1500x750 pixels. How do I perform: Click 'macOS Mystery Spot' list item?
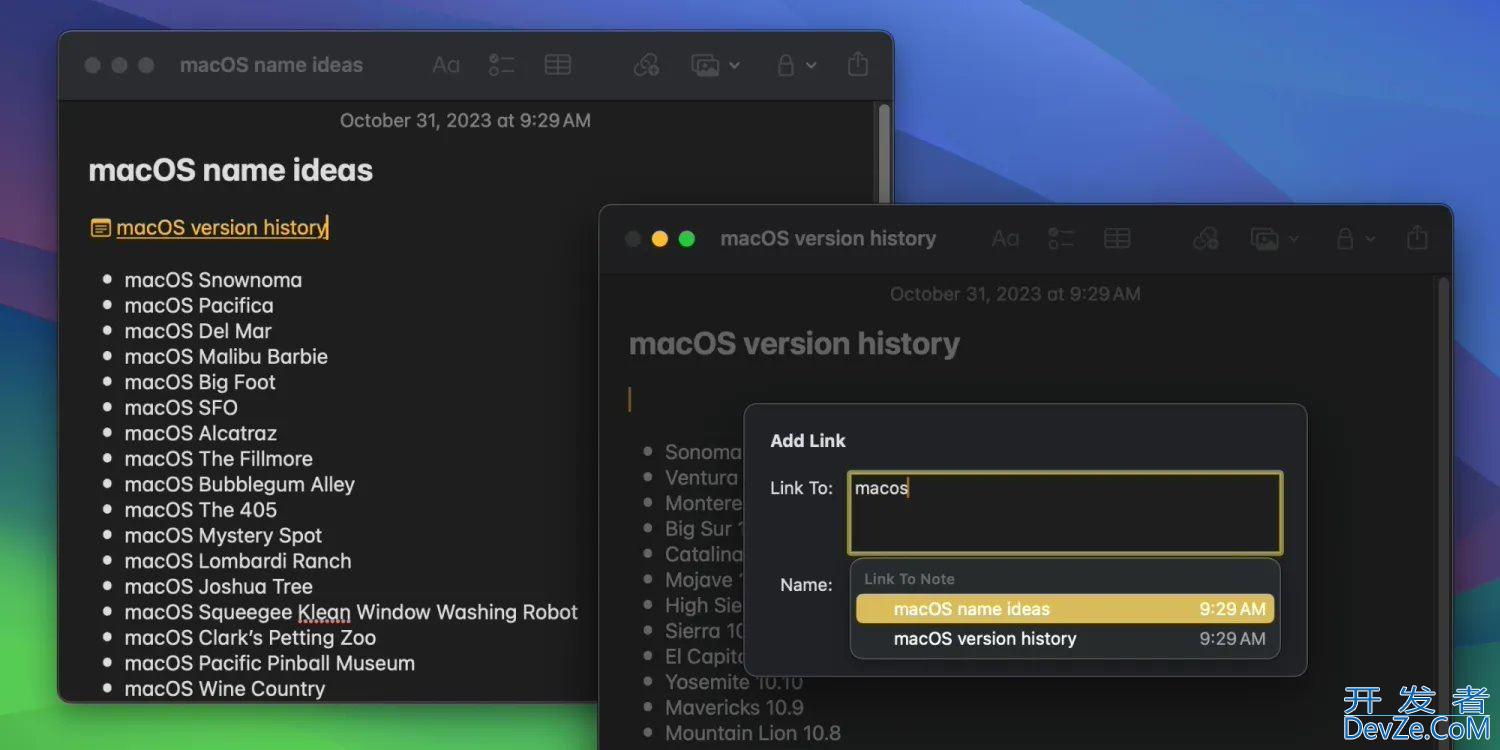[x=223, y=536]
